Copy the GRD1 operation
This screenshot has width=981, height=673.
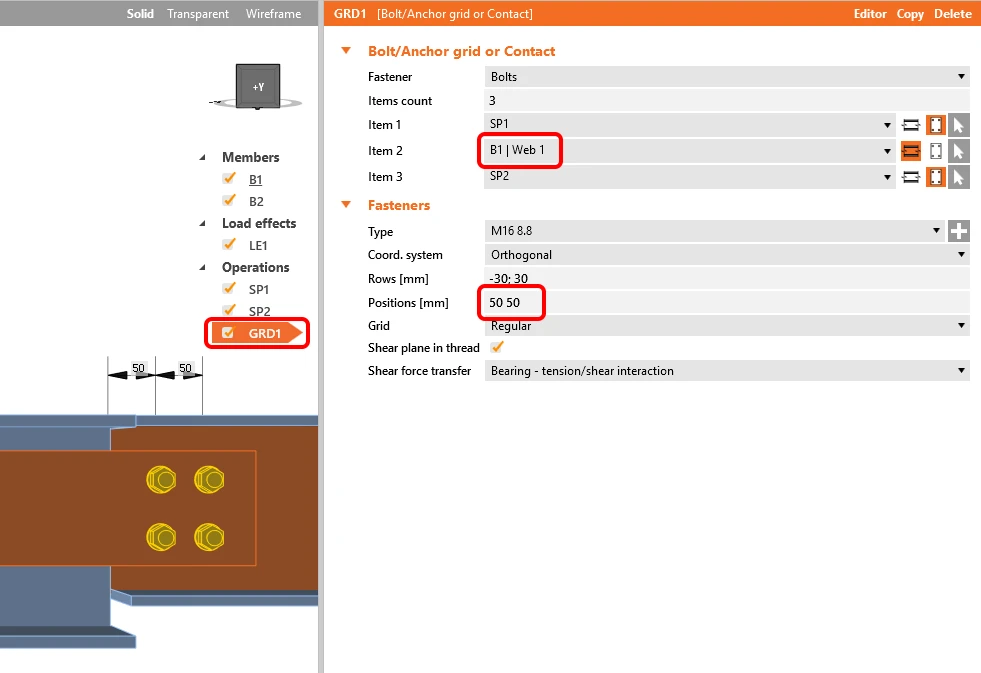[910, 14]
